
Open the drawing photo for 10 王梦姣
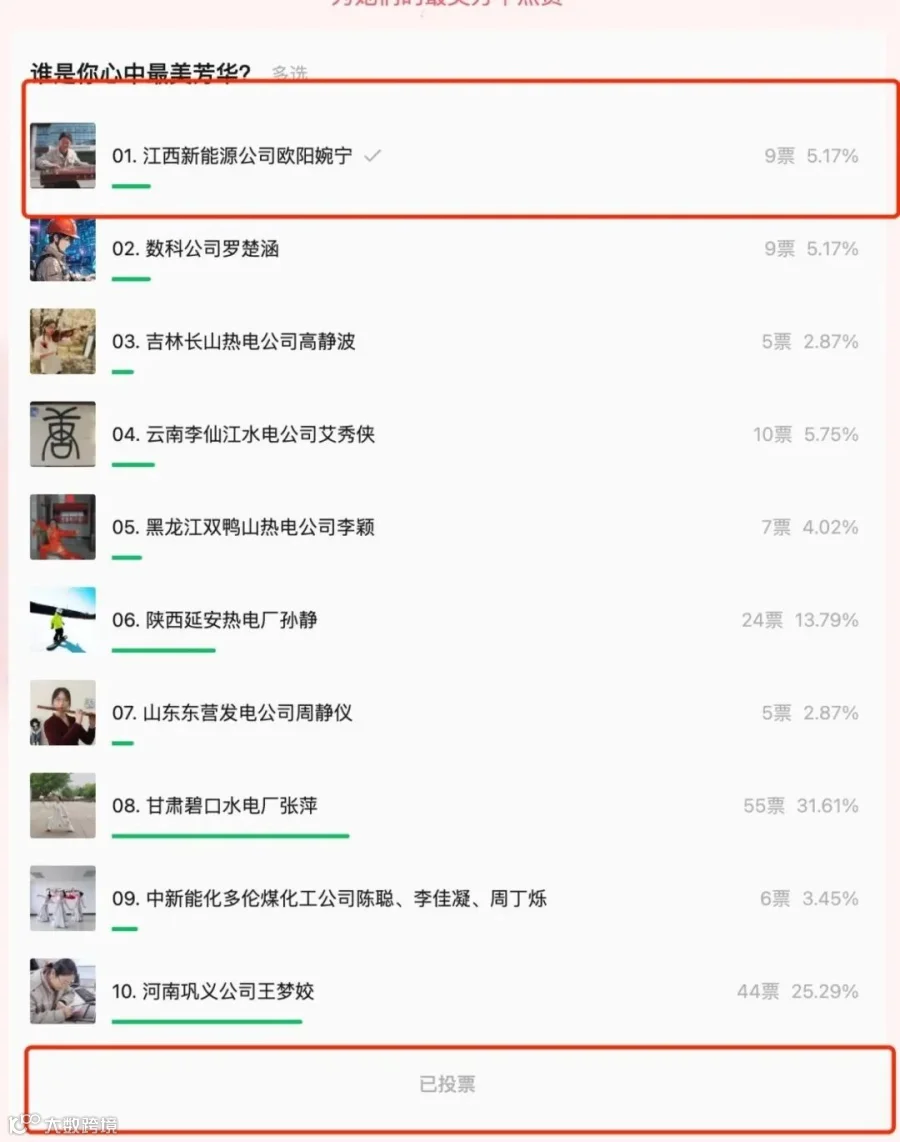pos(63,991)
